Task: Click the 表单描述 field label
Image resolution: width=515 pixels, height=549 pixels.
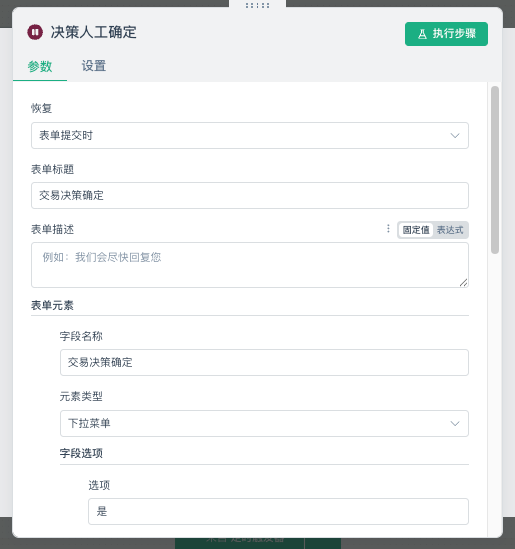Action: pyautogui.click(x=53, y=230)
